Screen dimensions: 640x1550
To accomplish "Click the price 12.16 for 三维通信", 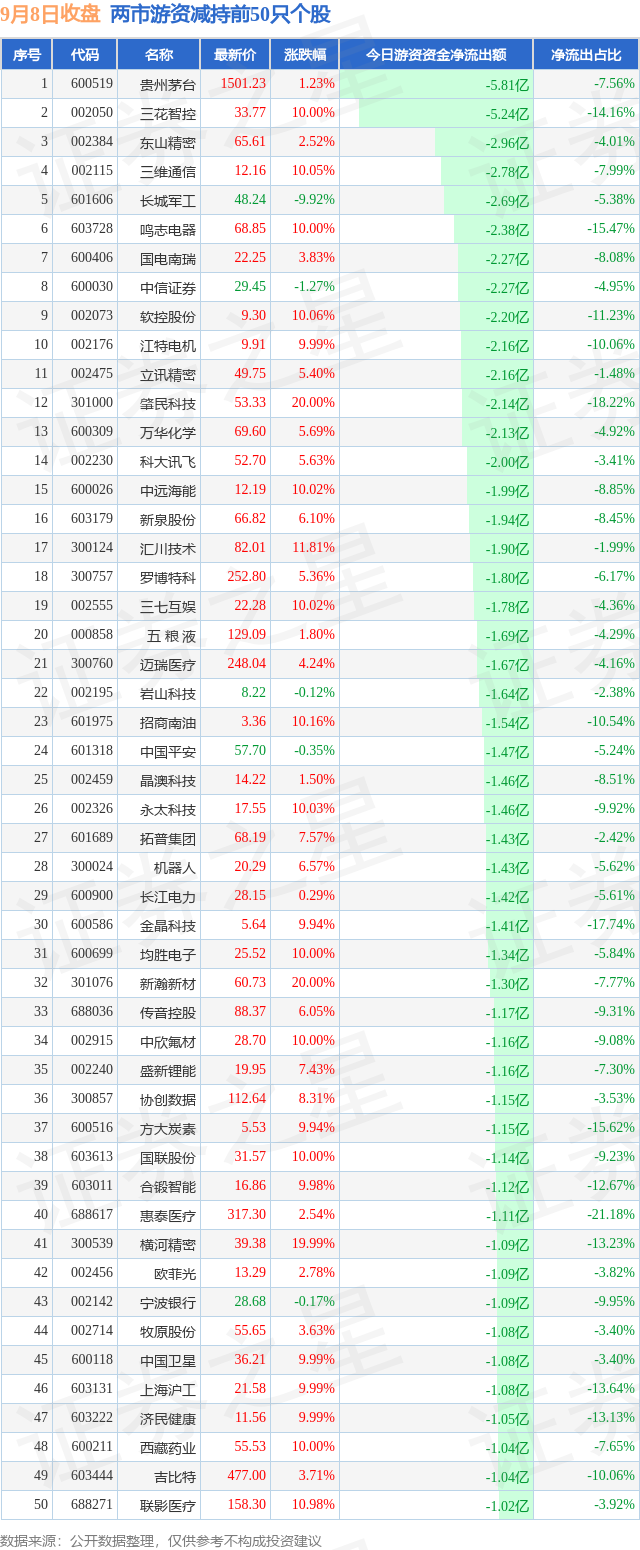I will pos(250,171).
